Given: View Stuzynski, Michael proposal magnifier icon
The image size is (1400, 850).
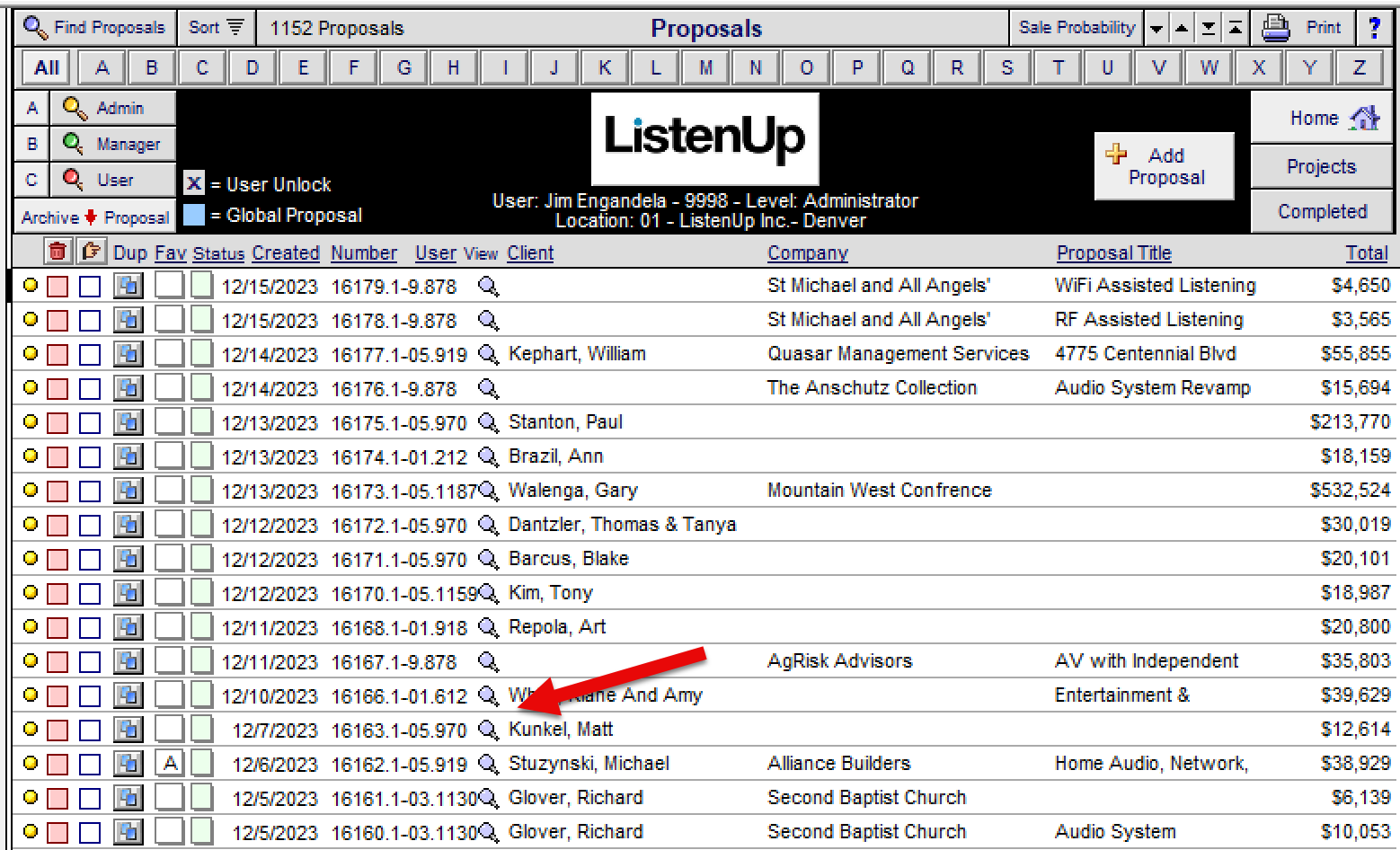Looking at the screenshot, I should coord(488,764).
